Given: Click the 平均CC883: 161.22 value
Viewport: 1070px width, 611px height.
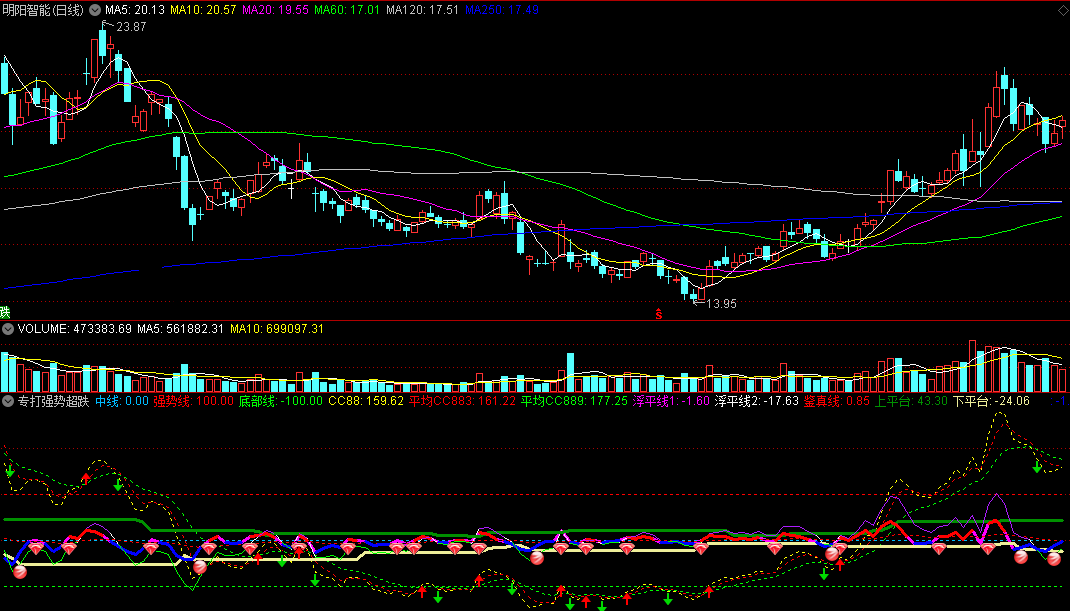Looking at the screenshot, I should tap(462, 401).
